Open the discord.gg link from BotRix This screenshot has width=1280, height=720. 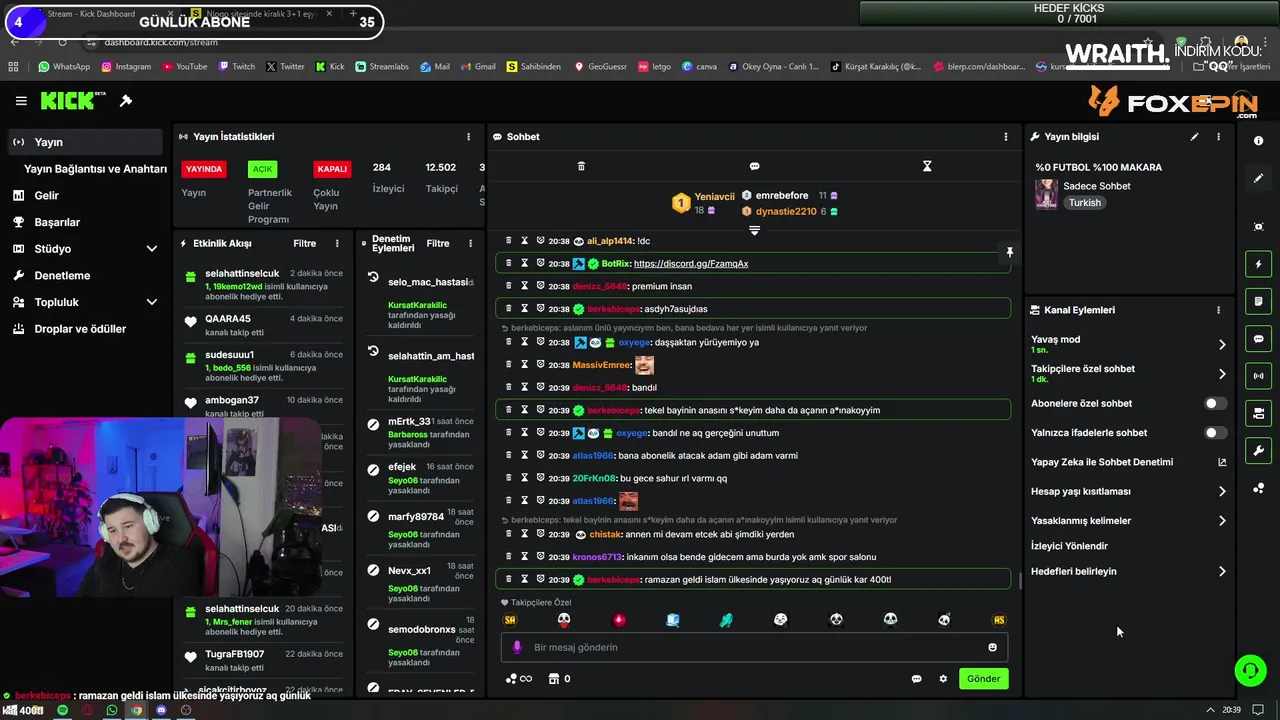[691, 264]
